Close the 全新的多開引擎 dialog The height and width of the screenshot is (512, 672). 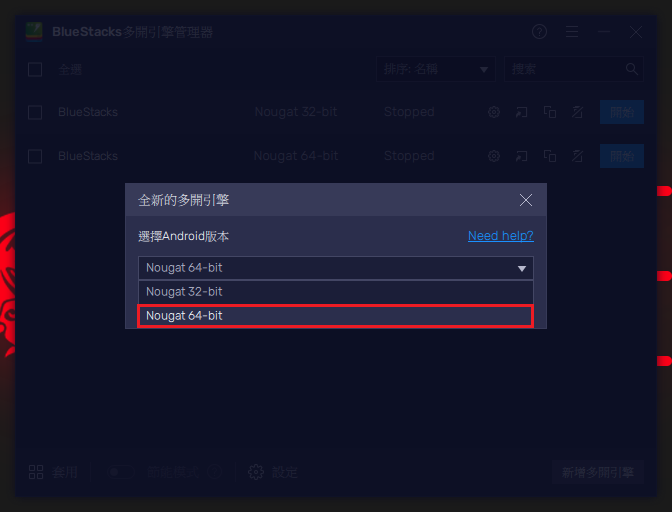pos(526,200)
